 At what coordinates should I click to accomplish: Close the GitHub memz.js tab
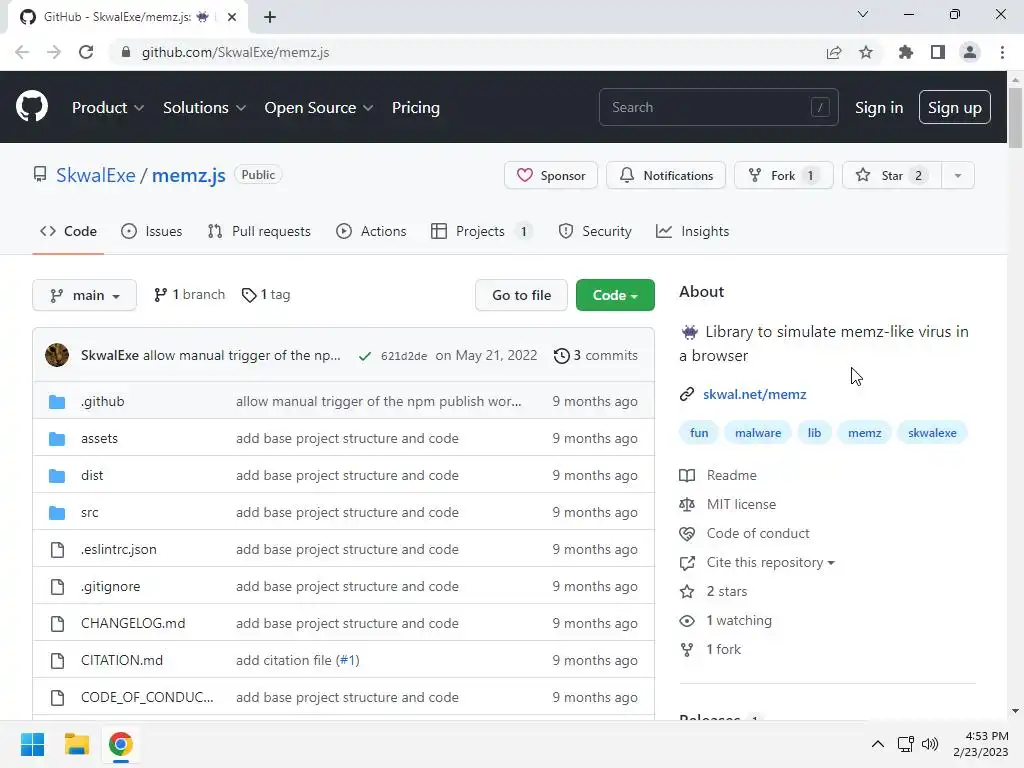click(232, 17)
